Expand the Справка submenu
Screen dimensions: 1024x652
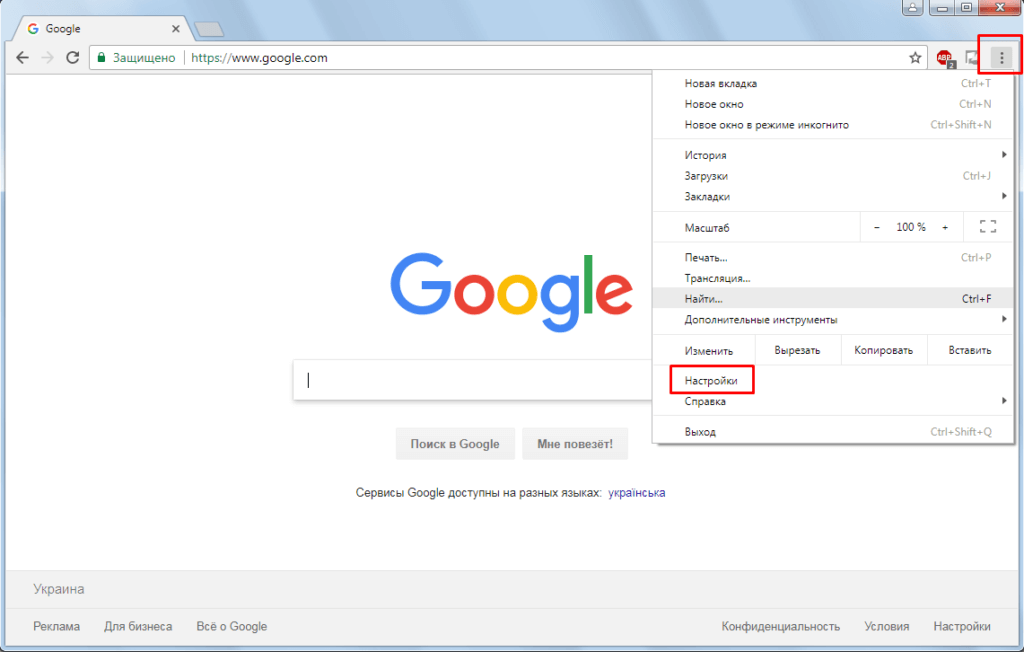click(833, 401)
